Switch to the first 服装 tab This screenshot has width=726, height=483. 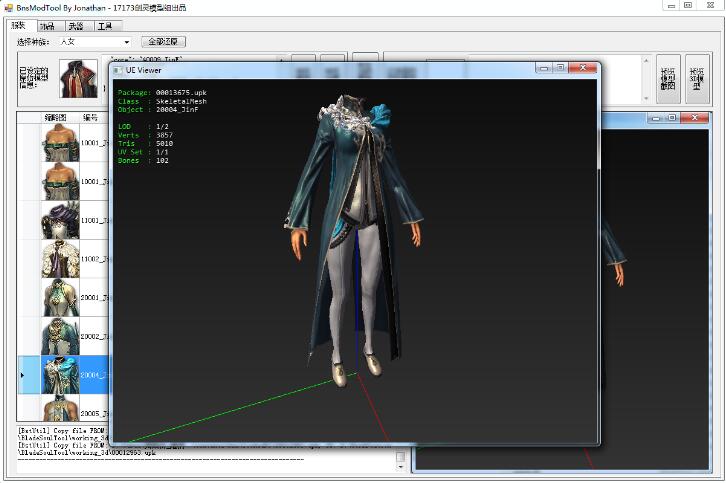coord(19,25)
